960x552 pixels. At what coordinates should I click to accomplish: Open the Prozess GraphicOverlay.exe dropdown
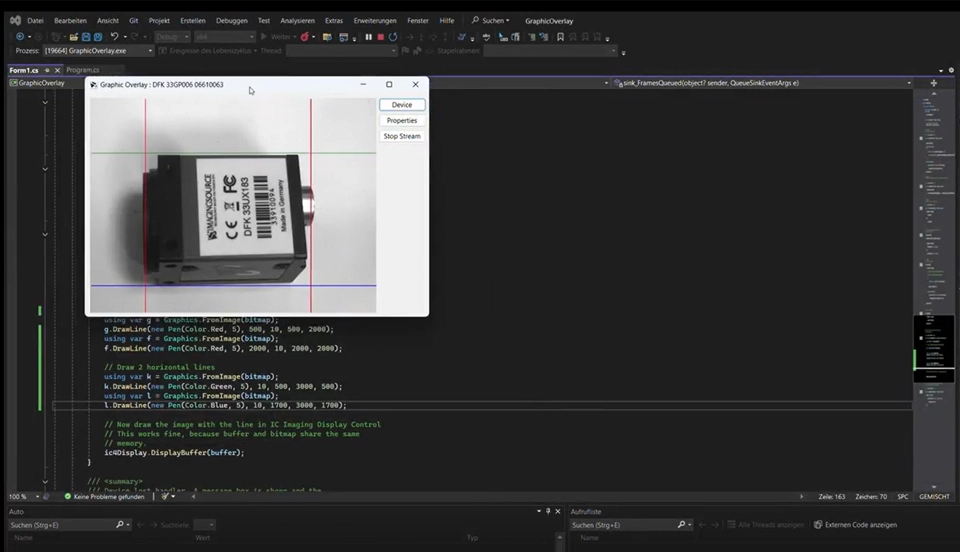150,51
